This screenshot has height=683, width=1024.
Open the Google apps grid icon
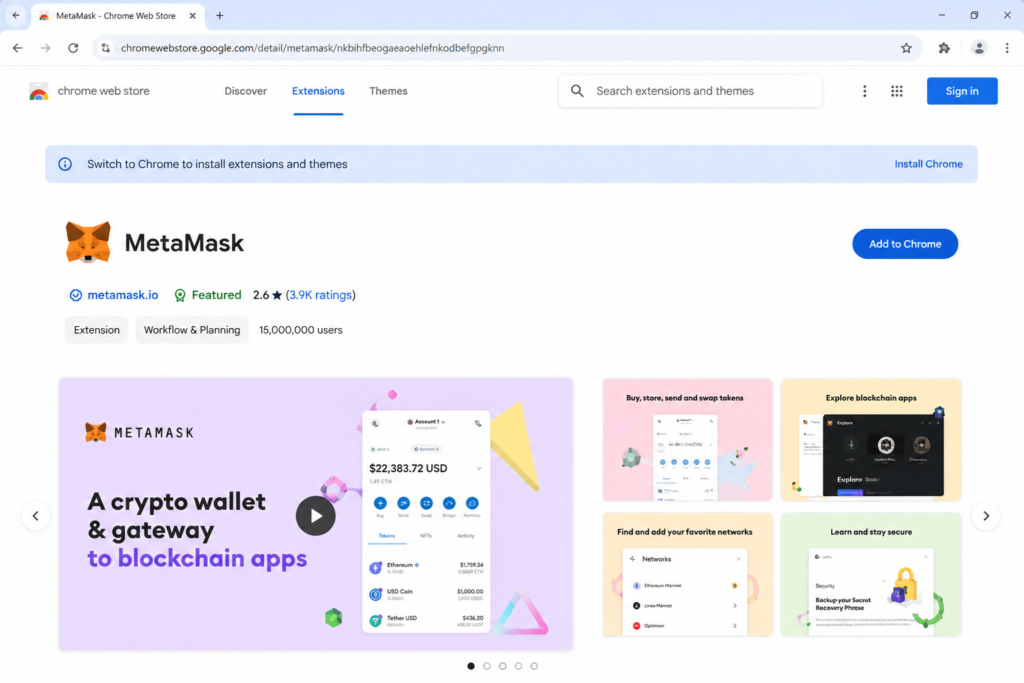[897, 91]
